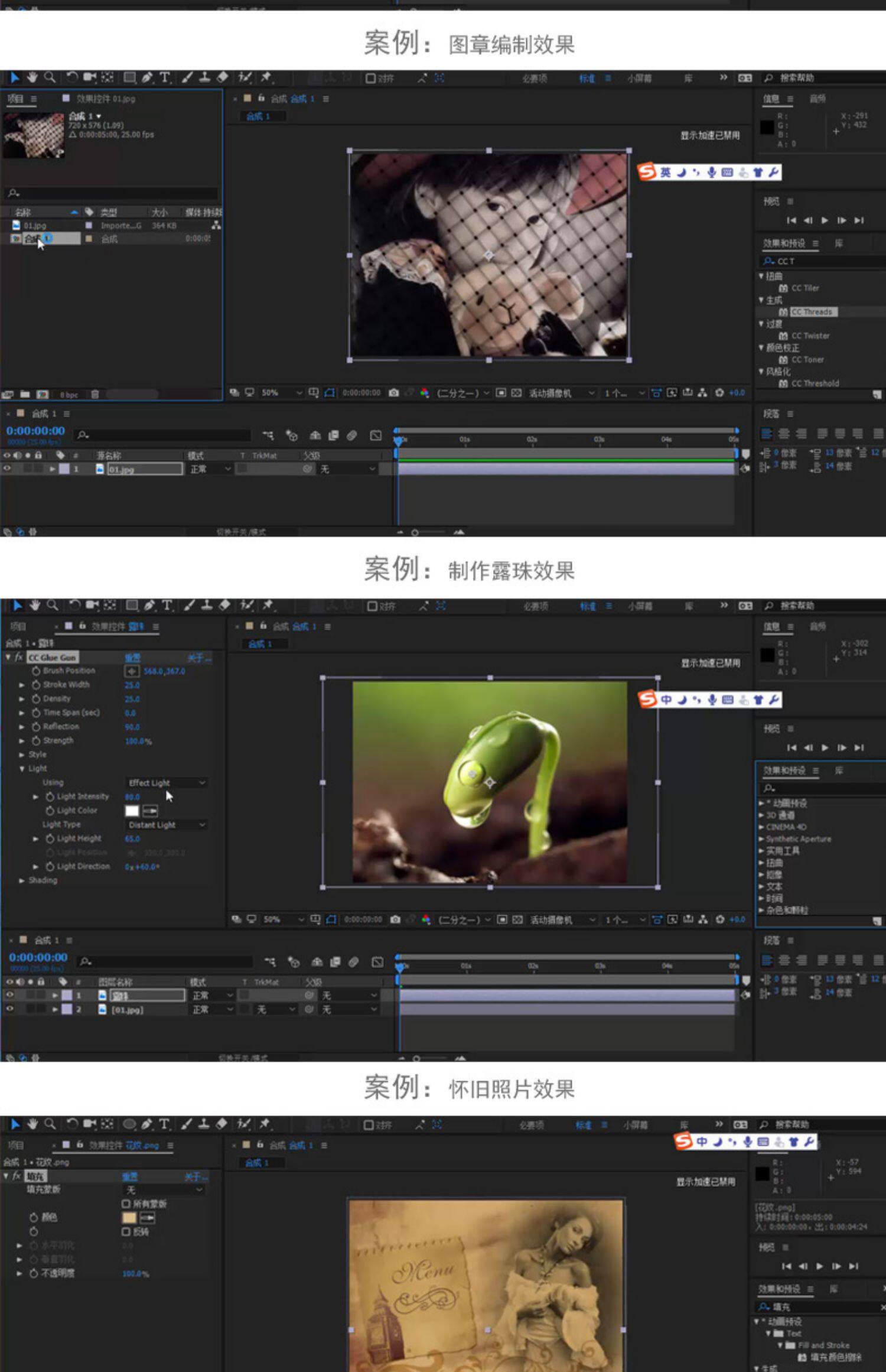Select the Rectangle shape tool in the 图章编制效果 example
Viewport: 886px width, 1372px height.
pyautogui.click(x=129, y=77)
